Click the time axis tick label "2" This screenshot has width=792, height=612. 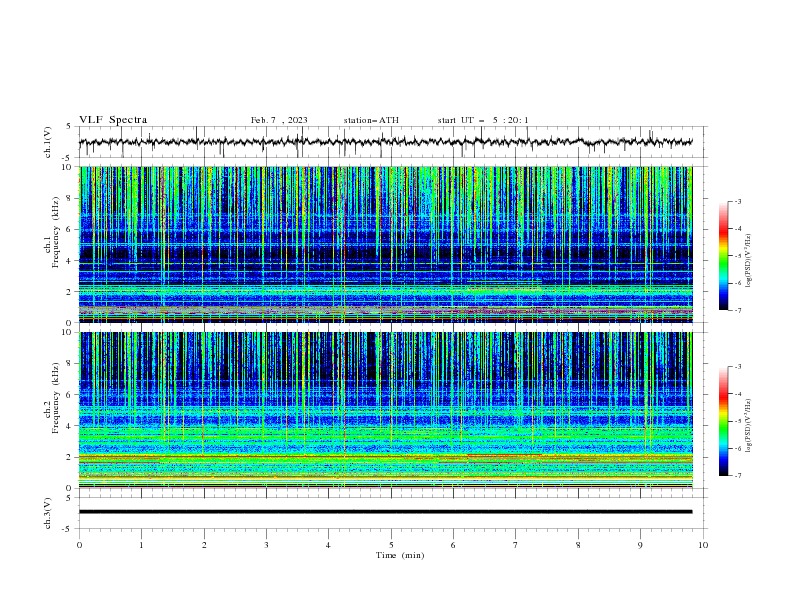tap(204, 545)
